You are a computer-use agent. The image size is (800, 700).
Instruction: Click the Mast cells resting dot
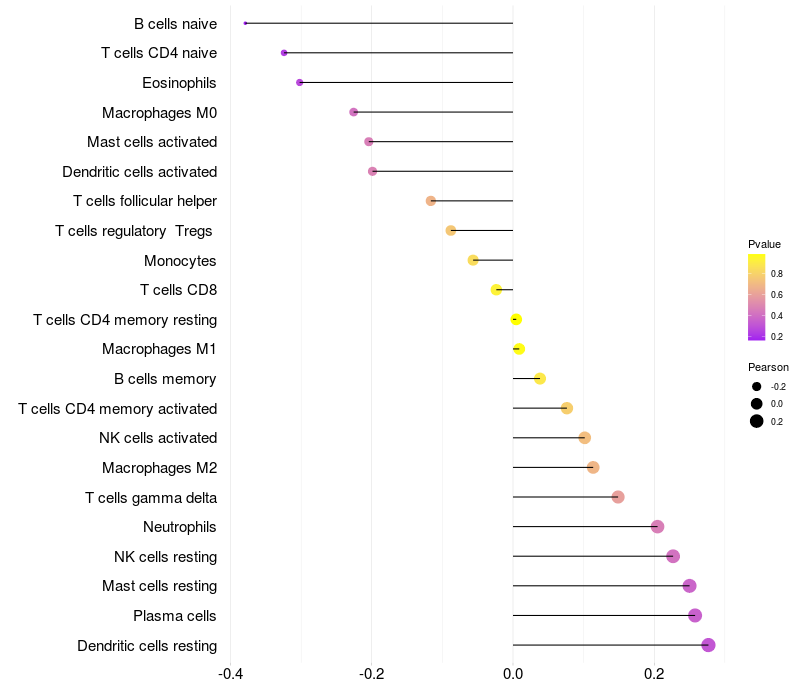[x=689, y=586]
